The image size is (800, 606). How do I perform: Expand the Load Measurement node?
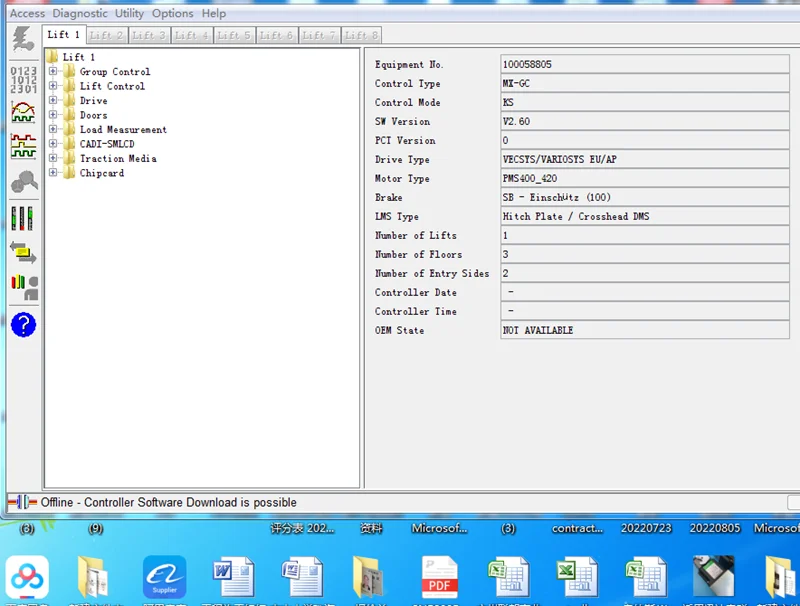(x=53, y=130)
